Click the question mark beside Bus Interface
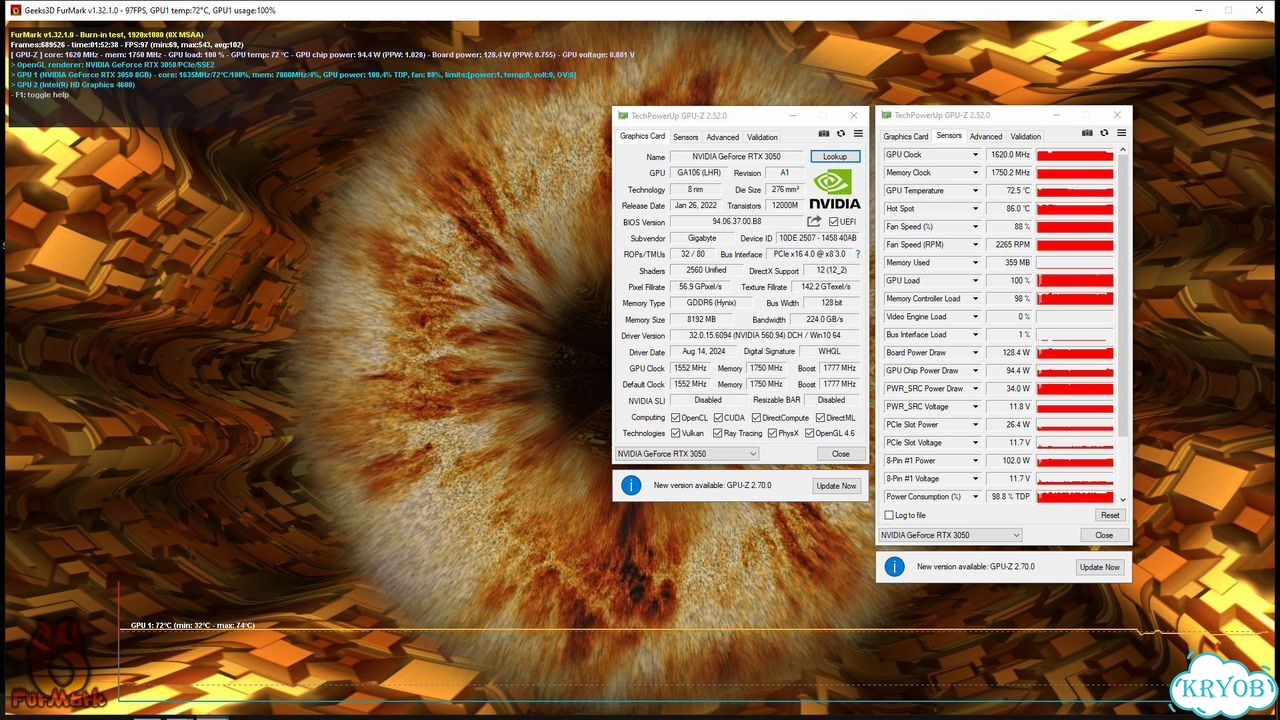This screenshot has width=1280, height=720. pyautogui.click(x=857, y=254)
